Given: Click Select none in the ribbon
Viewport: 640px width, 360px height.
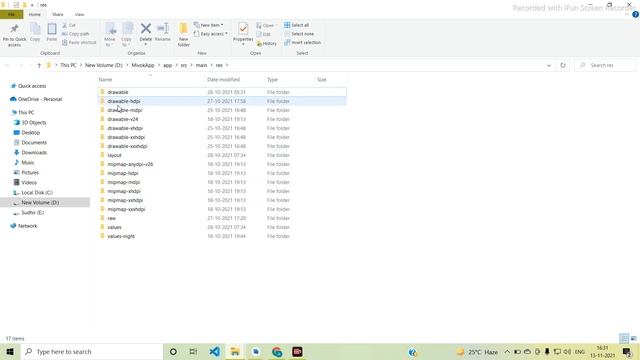Looking at the screenshot, I should click(x=299, y=34).
